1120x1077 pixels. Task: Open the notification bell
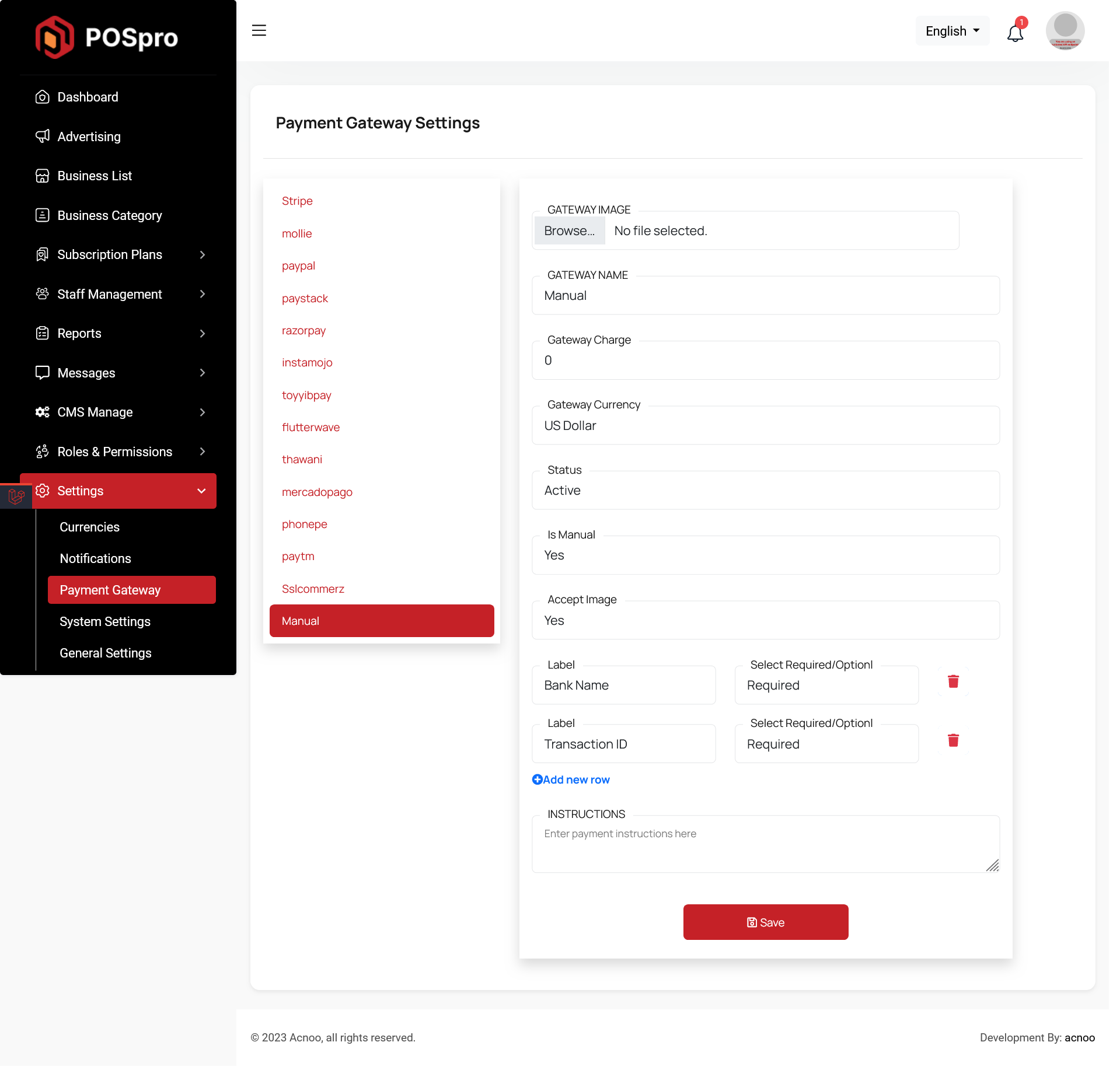pos(1015,33)
